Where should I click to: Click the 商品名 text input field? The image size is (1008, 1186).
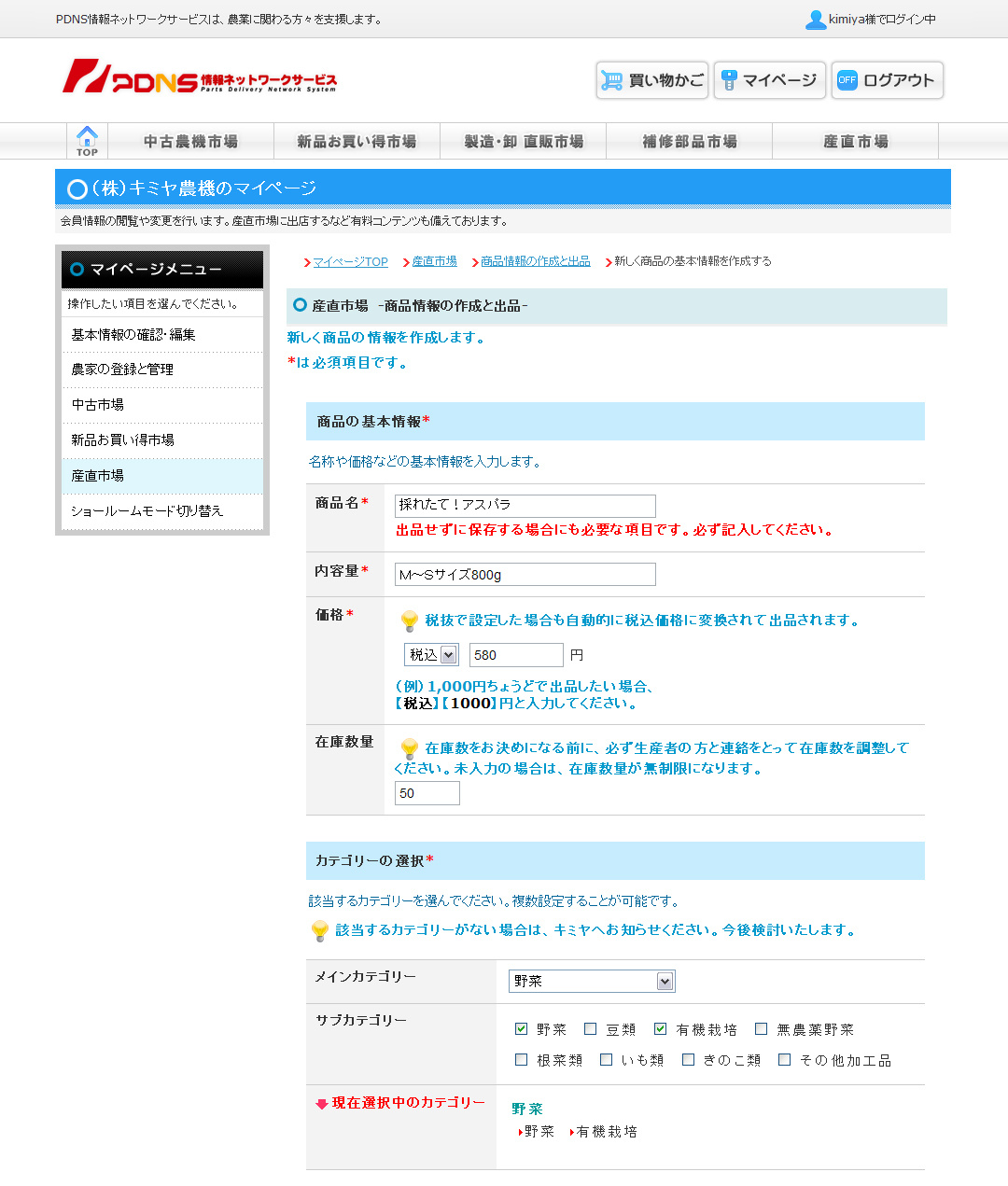click(x=525, y=505)
